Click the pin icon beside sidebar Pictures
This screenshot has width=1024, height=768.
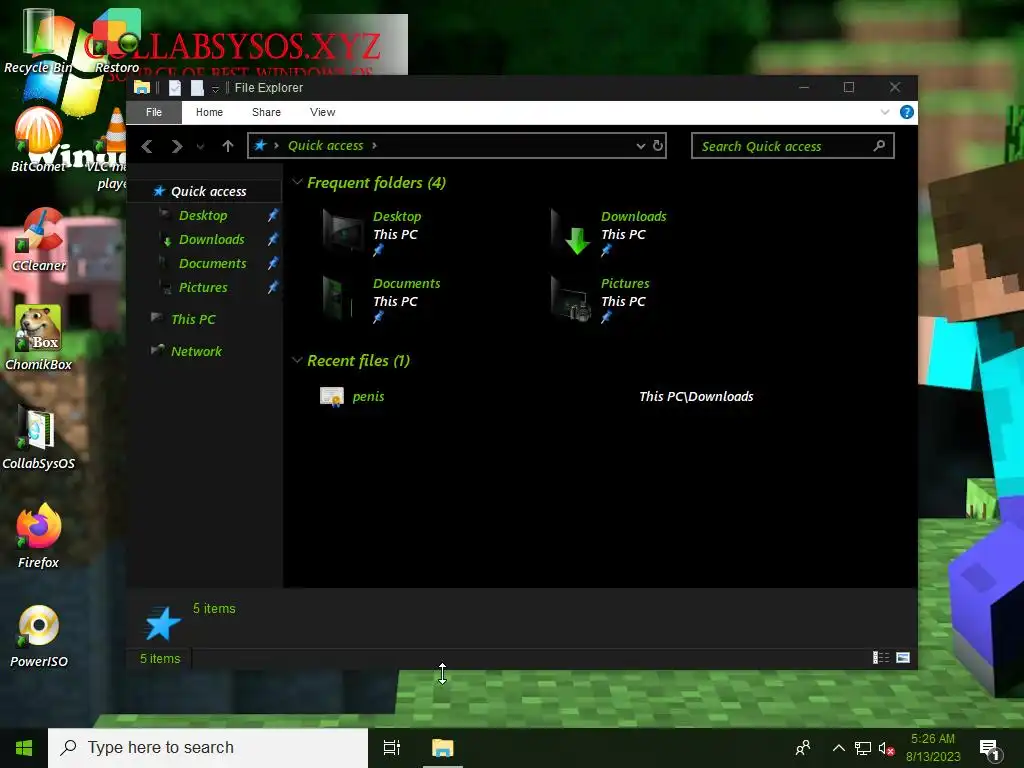click(273, 287)
